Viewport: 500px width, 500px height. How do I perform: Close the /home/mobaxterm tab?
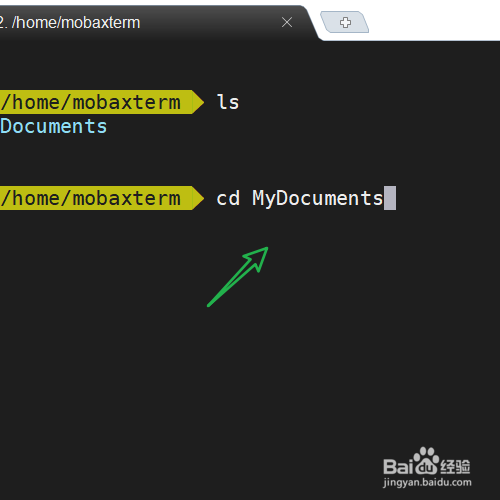[287, 22]
